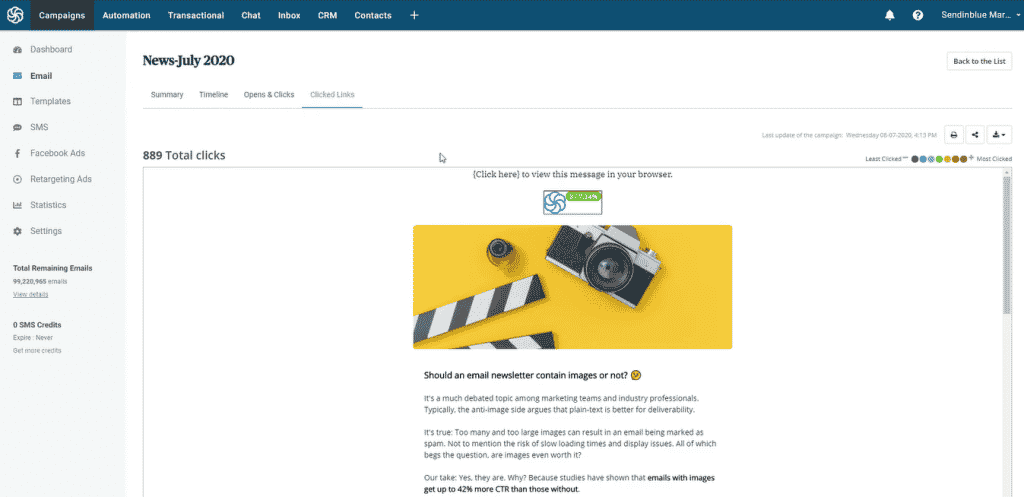
Task: Switch to the Opens & Clicks tab
Action: [269, 95]
